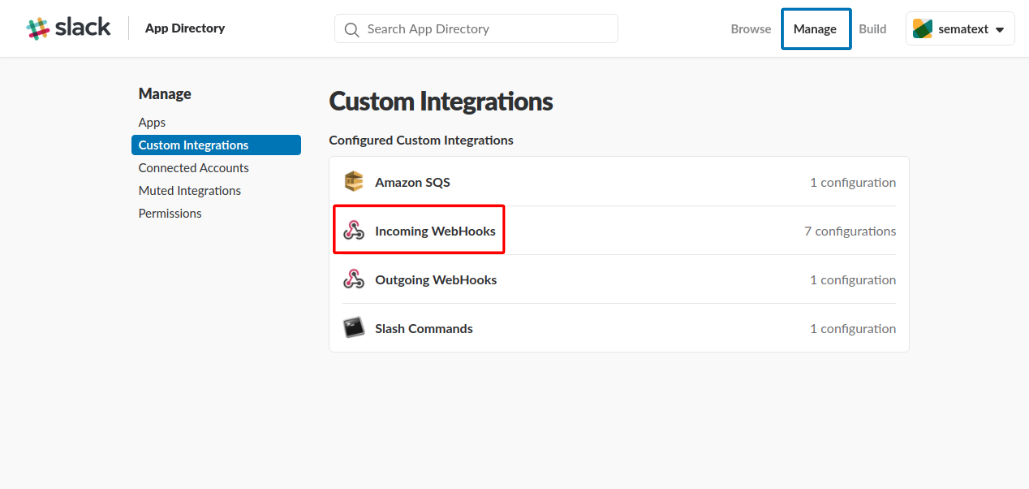Click "1 configuration" for Outgoing WebHooks
This screenshot has height=489, width=1029.
(x=852, y=280)
